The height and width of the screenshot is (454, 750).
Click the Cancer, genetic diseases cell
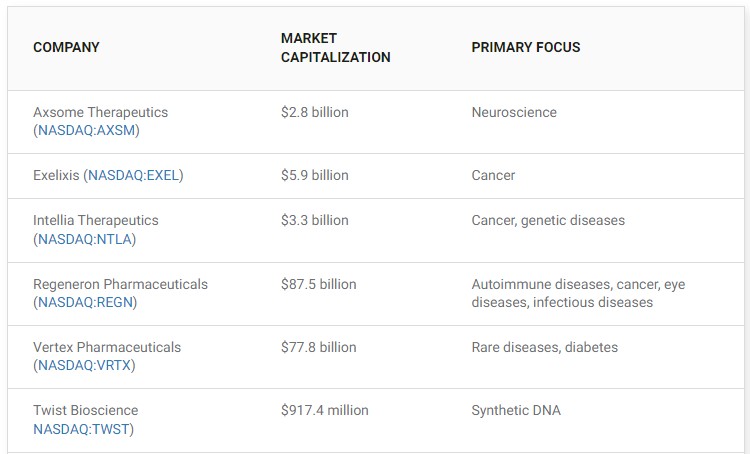pos(548,220)
